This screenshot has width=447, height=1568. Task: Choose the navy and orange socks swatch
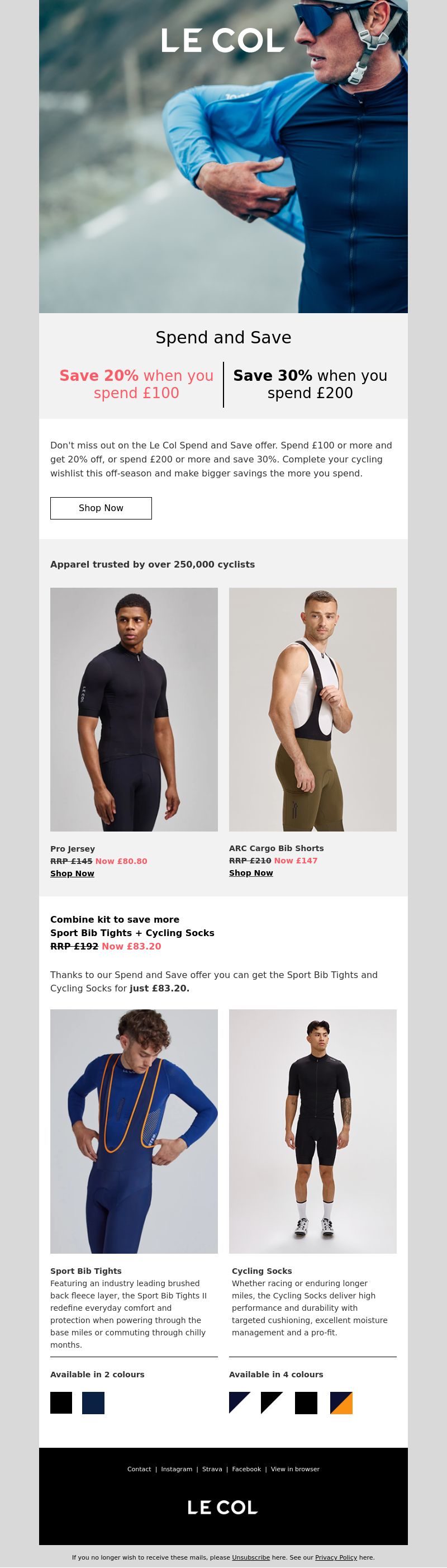click(341, 1402)
